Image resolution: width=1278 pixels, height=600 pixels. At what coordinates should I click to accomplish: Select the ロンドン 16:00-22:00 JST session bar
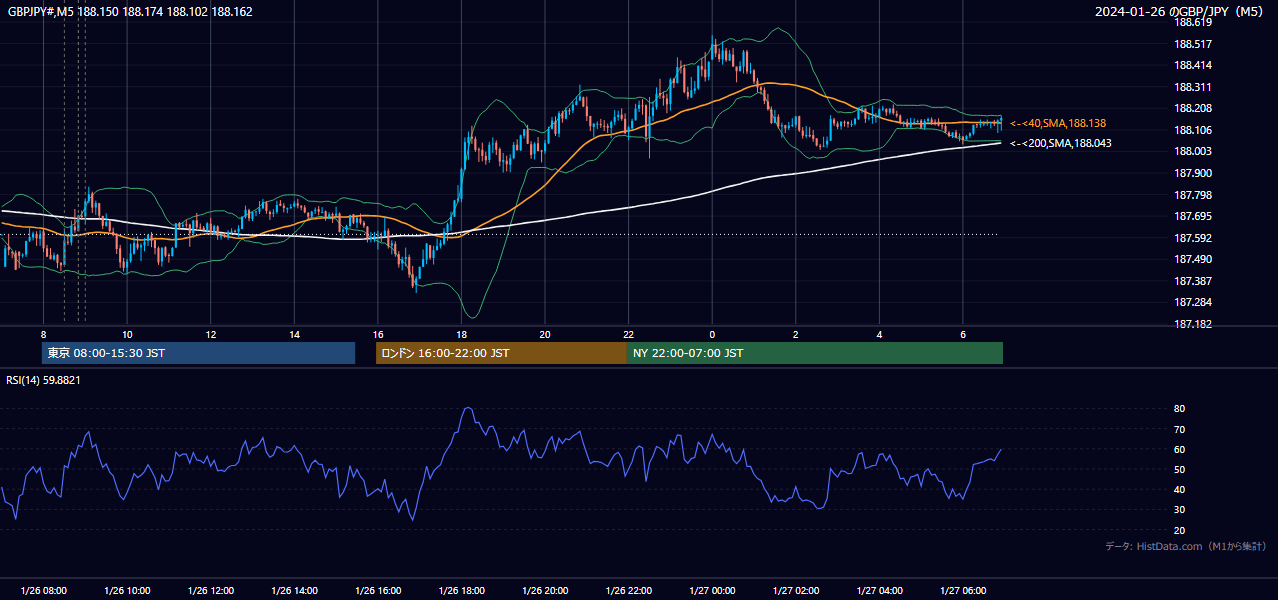pos(501,353)
